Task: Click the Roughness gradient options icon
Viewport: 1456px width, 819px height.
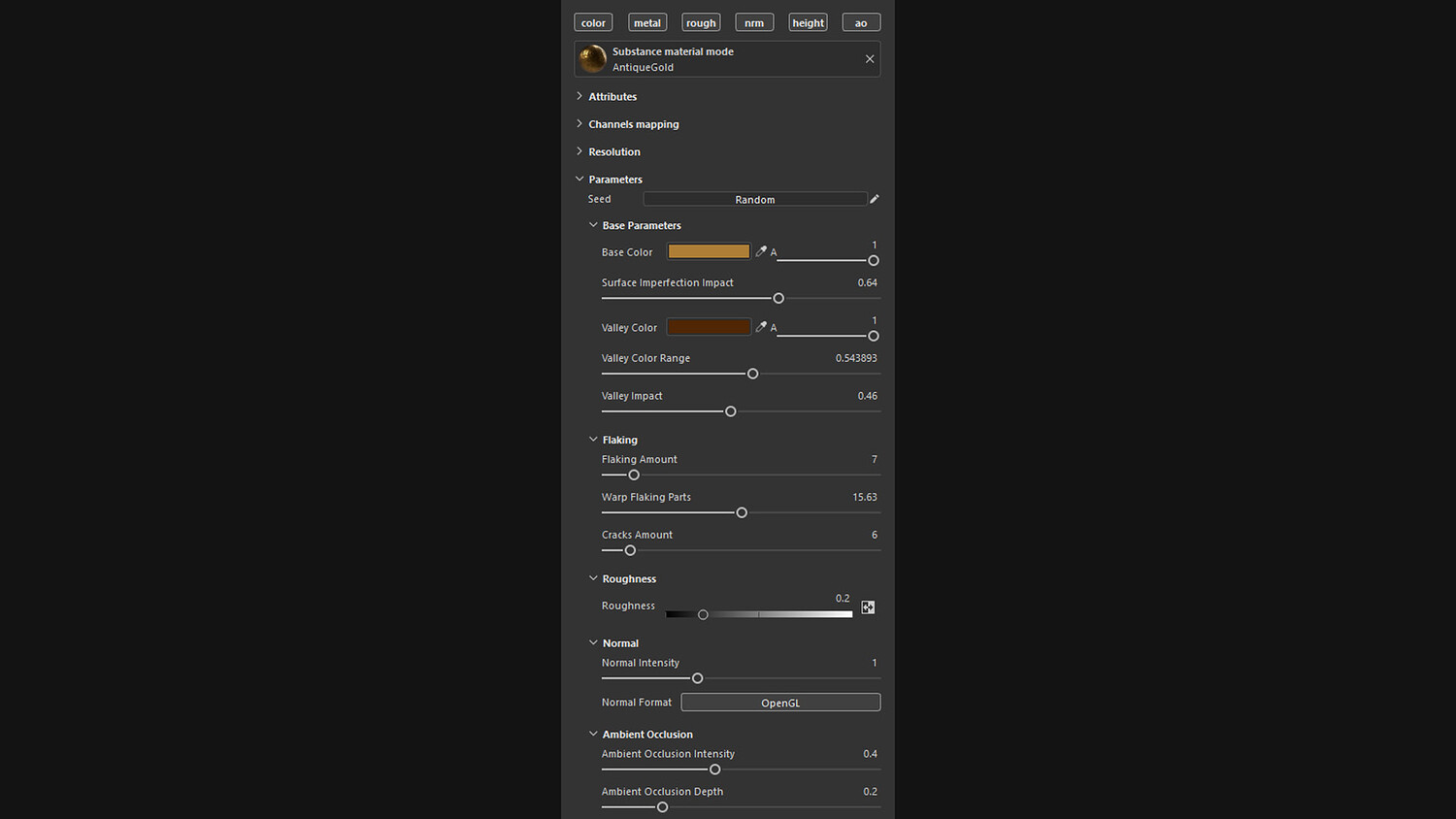Action: pos(868,607)
